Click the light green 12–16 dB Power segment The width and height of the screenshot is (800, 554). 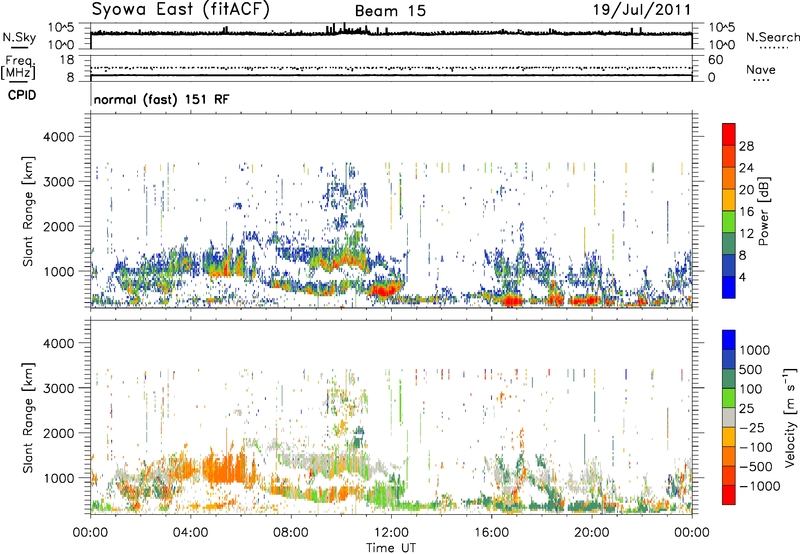[729, 221]
